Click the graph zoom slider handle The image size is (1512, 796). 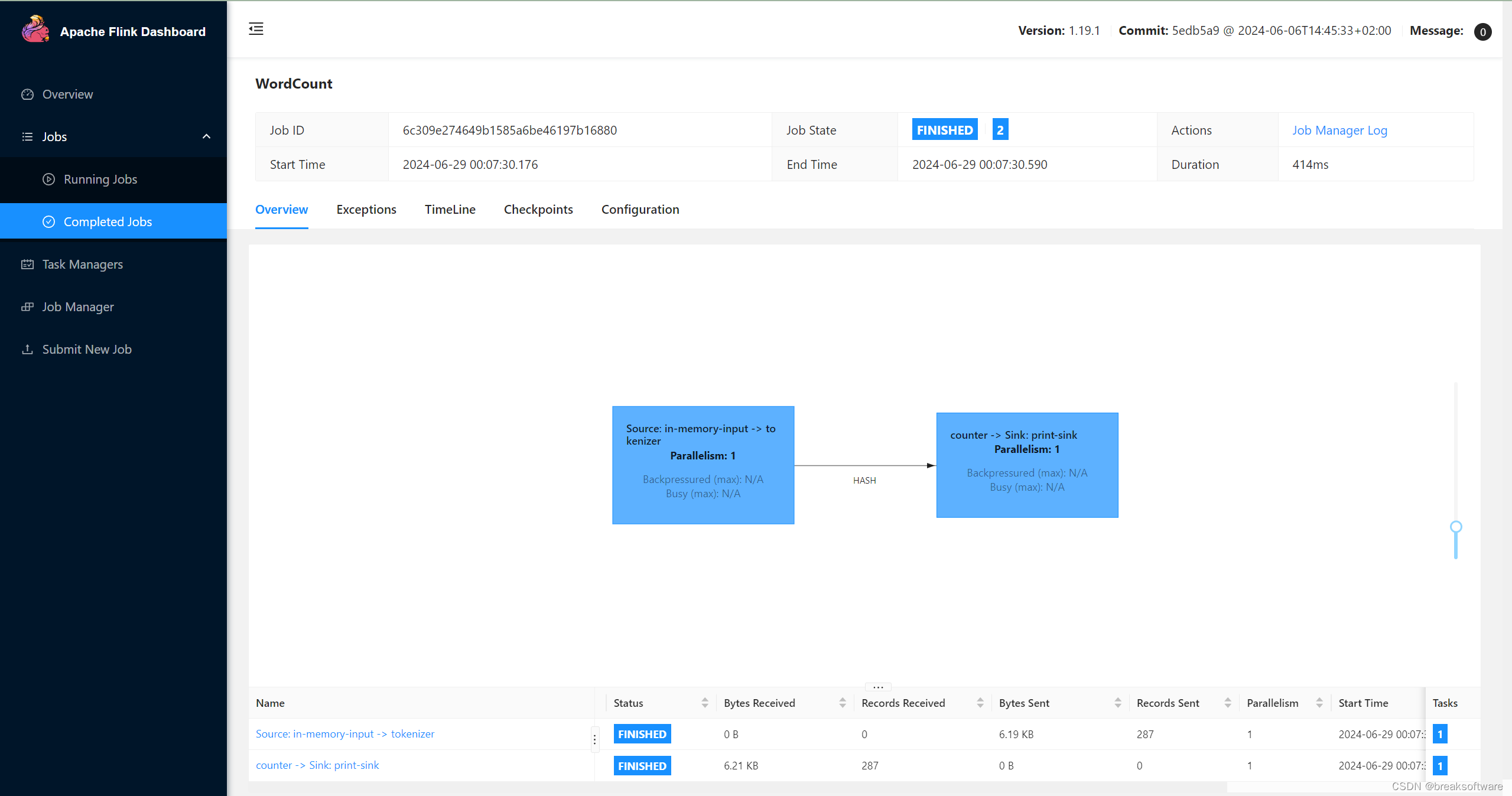(x=1456, y=527)
